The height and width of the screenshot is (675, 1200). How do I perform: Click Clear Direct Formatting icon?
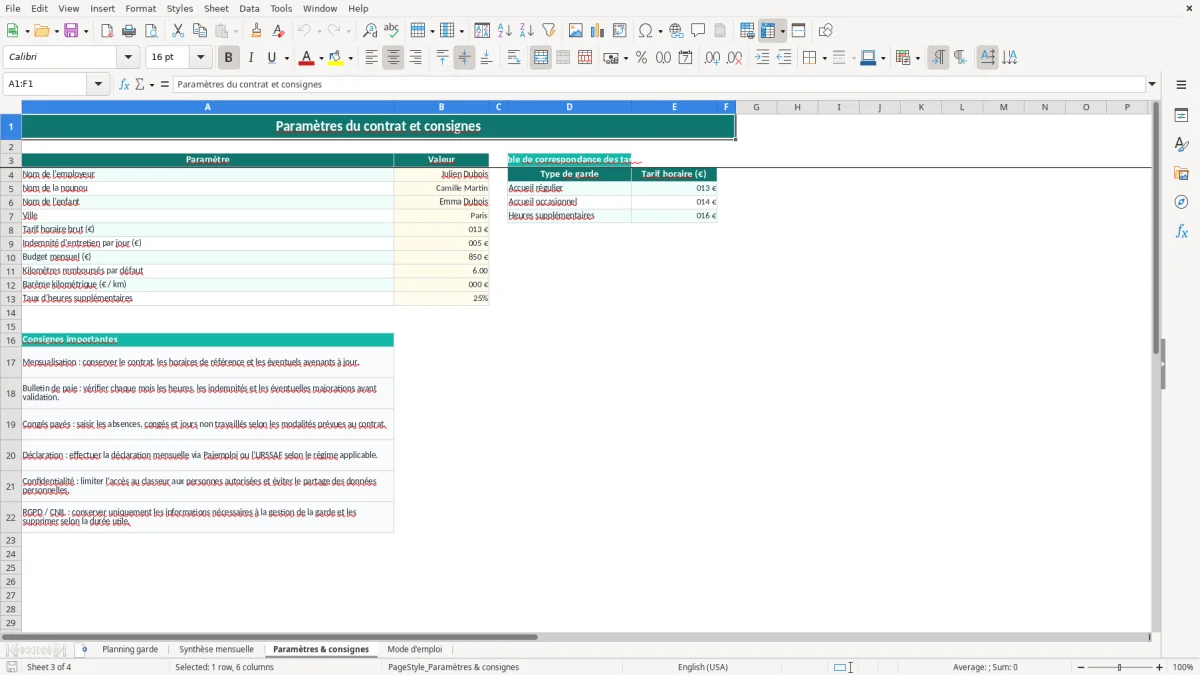279,31
